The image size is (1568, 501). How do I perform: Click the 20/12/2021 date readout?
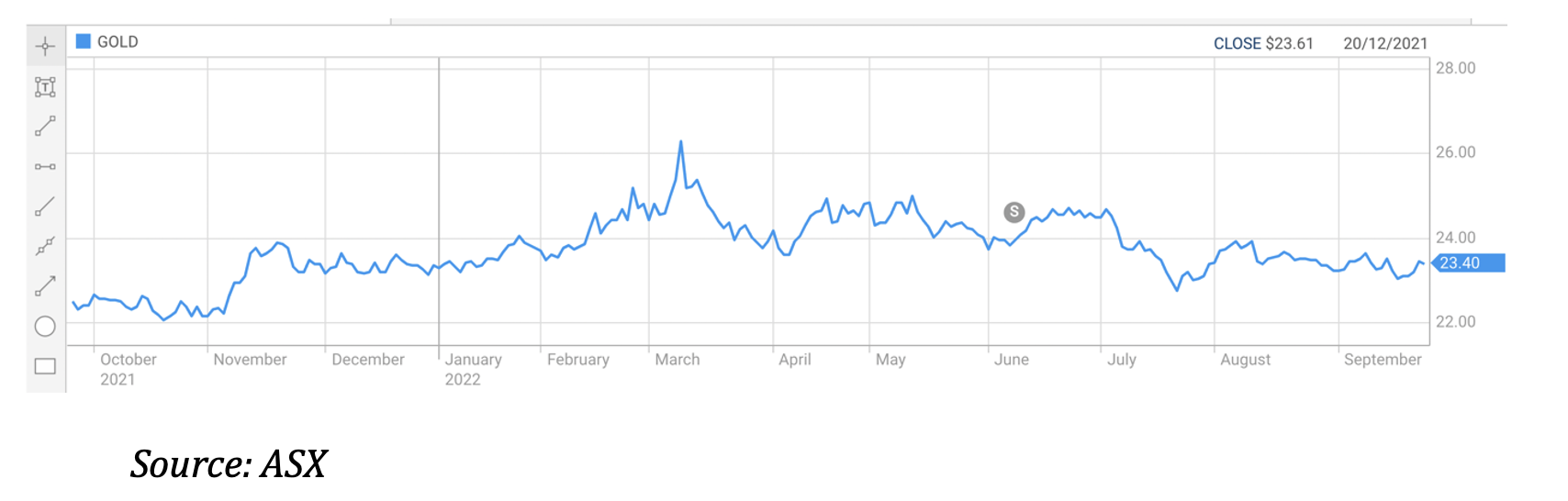[1385, 43]
